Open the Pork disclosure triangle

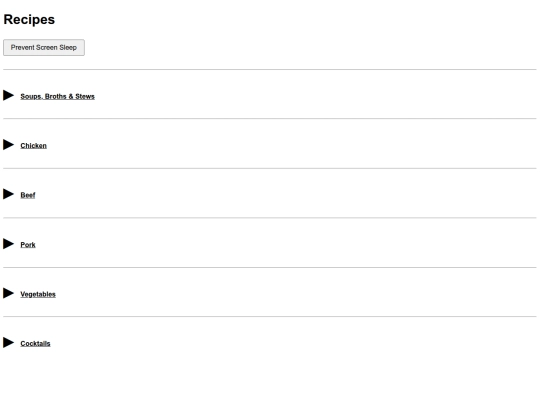click(x=9, y=244)
